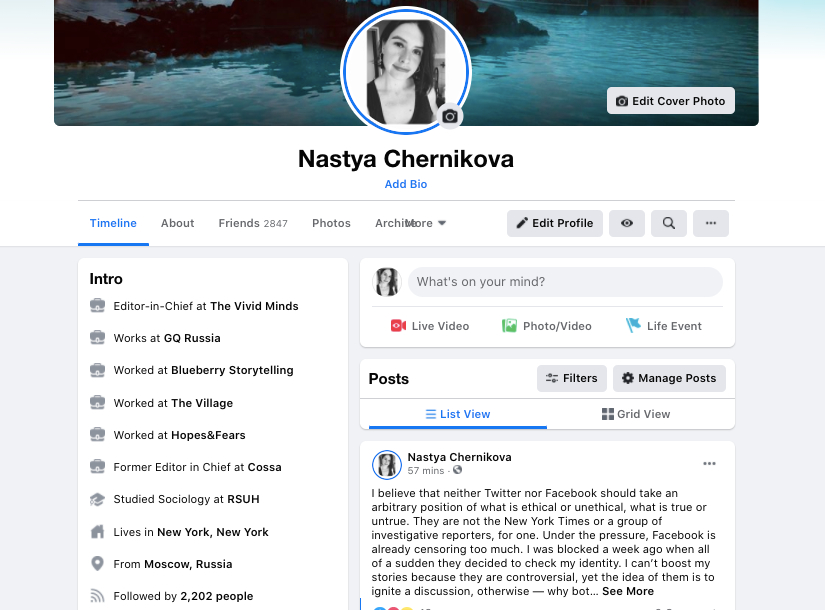Open The Vivid Minds page link

254,306
